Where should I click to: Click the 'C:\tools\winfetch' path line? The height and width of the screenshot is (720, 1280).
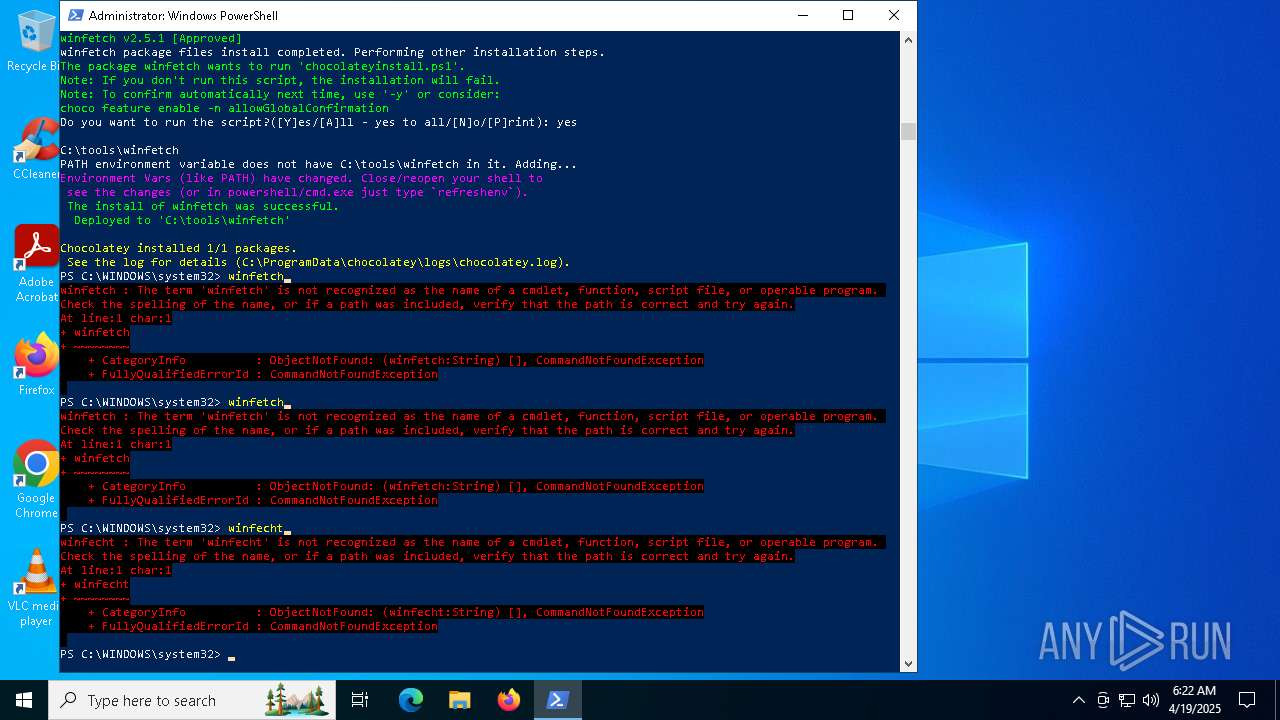click(120, 150)
